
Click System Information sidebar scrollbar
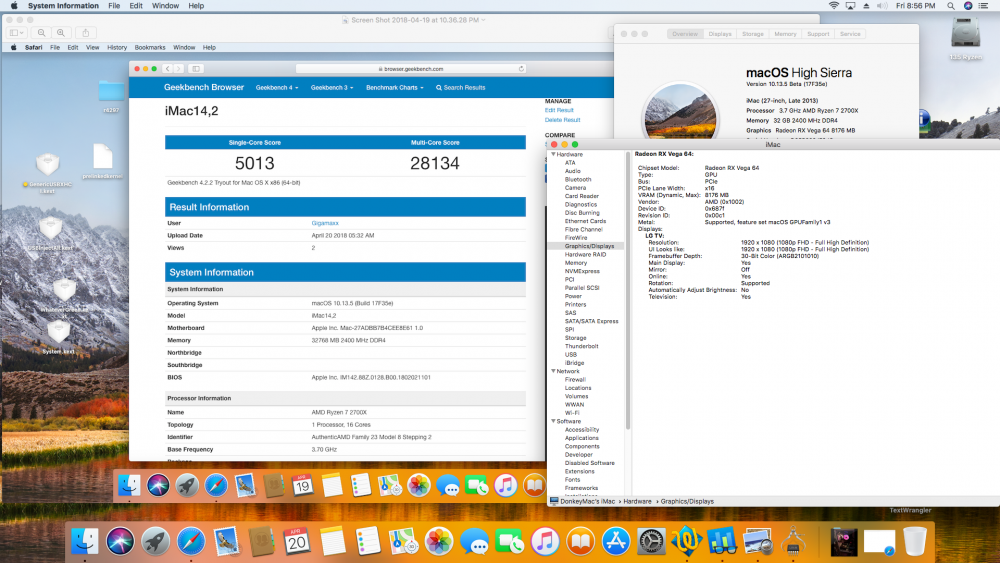coord(628,290)
